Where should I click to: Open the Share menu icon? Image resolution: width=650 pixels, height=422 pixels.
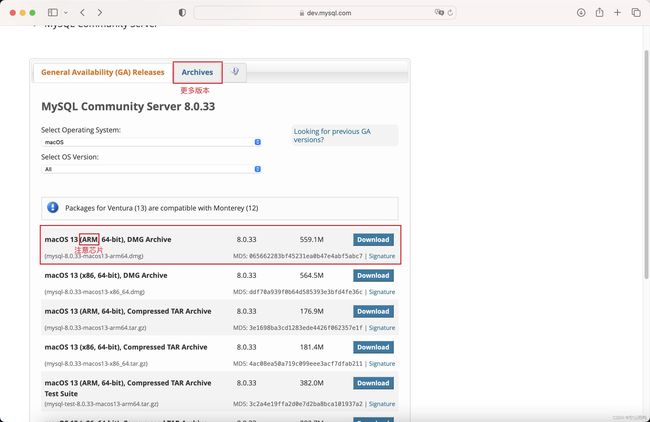[x=599, y=12]
